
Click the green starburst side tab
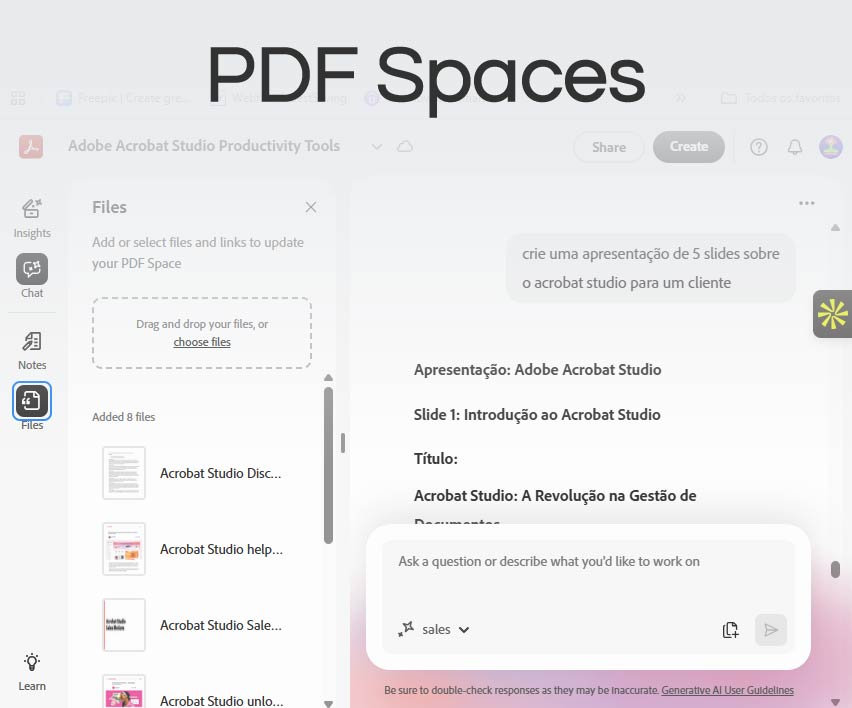coord(832,314)
